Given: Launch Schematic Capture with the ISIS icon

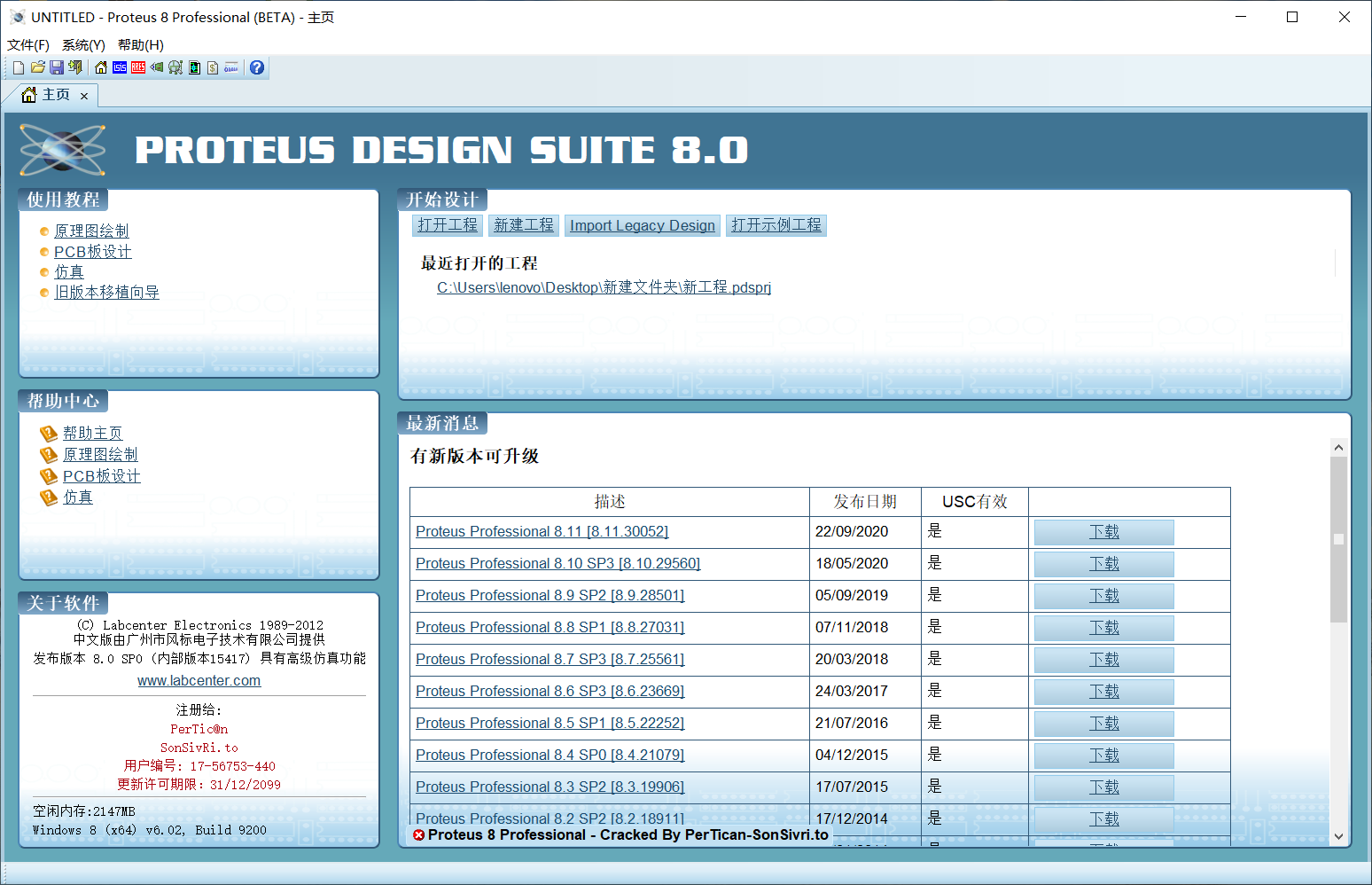Looking at the screenshot, I should click(x=121, y=67).
